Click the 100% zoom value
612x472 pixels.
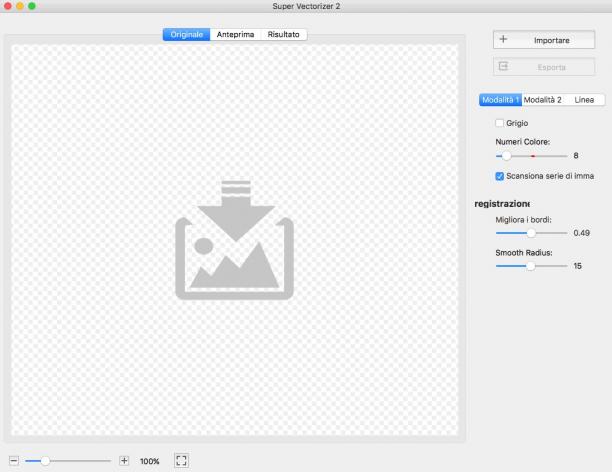pyautogui.click(x=149, y=461)
